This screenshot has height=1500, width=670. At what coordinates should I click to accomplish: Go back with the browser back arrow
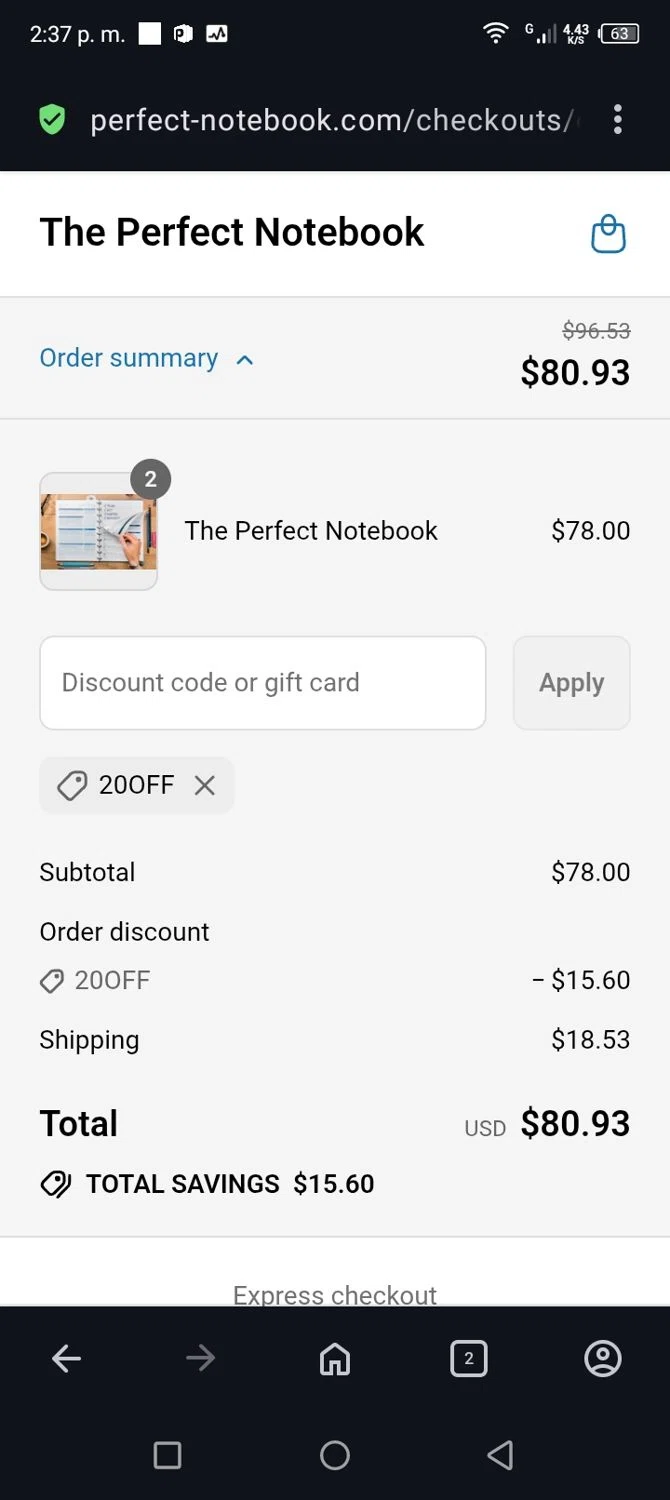click(67, 1358)
